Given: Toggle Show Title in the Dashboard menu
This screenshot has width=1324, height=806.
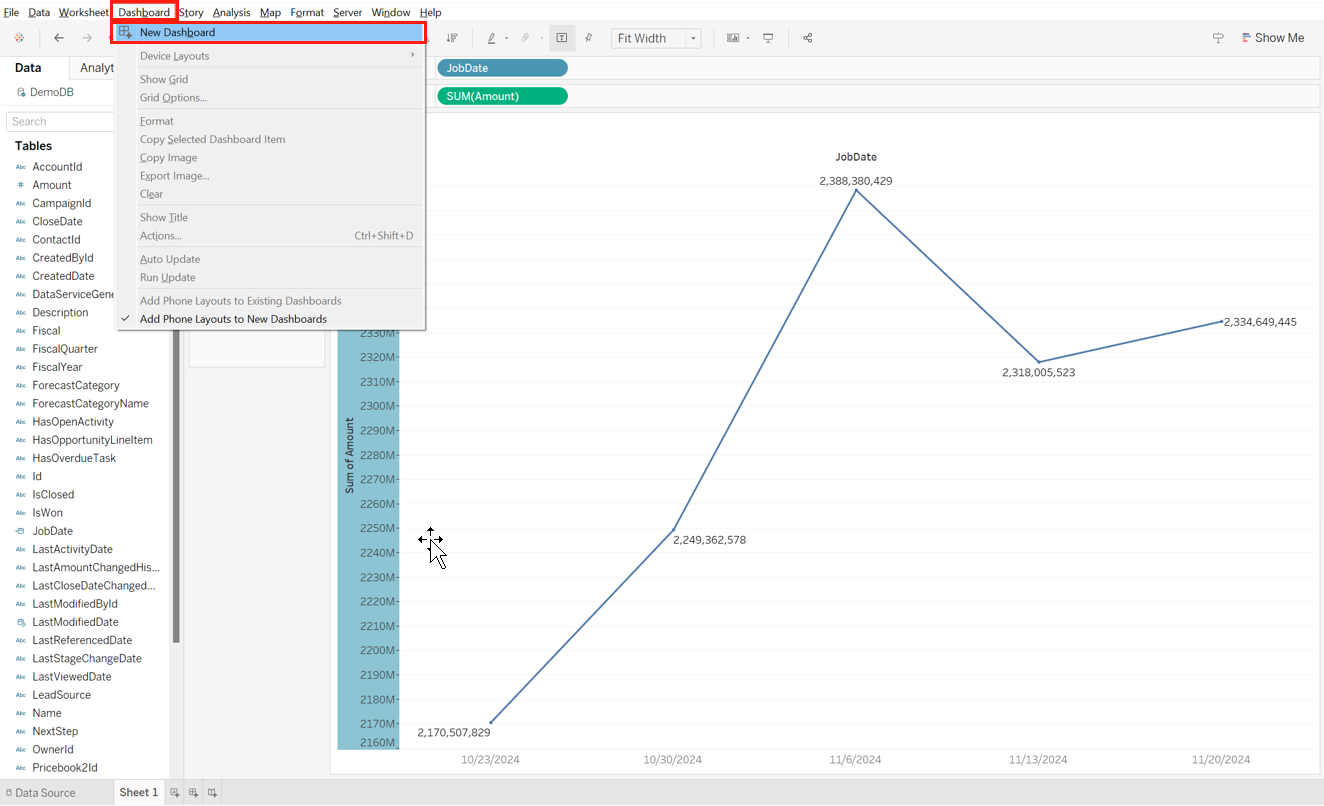Looking at the screenshot, I should [x=163, y=217].
